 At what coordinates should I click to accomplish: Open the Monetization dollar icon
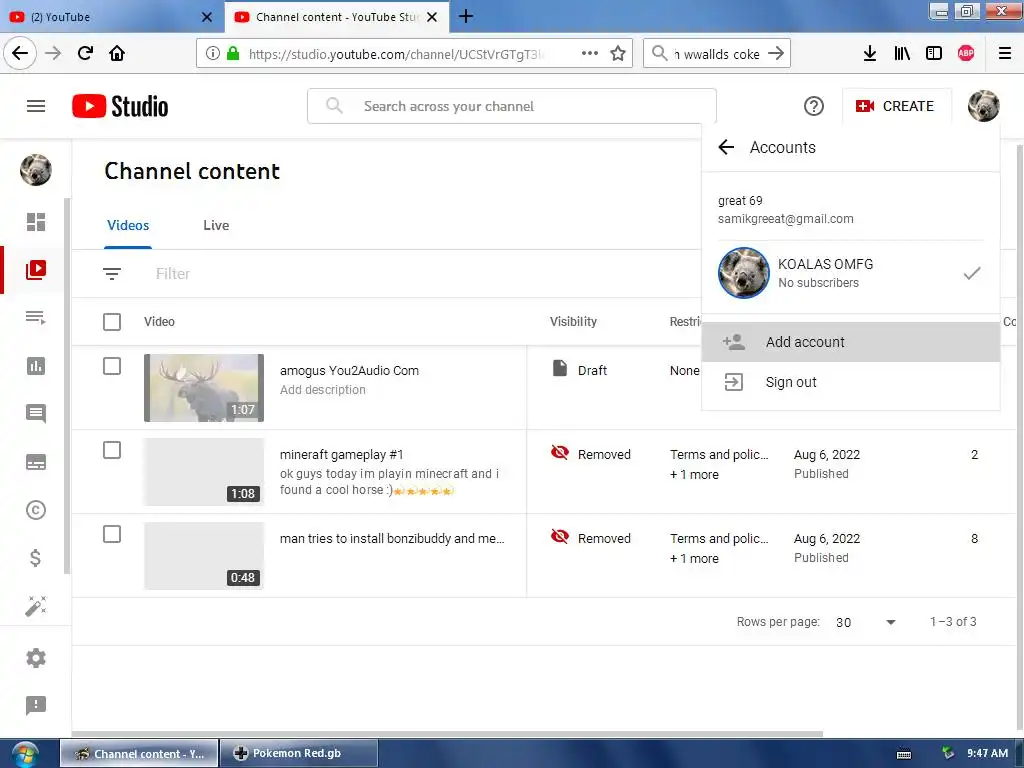click(x=36, y=558)
